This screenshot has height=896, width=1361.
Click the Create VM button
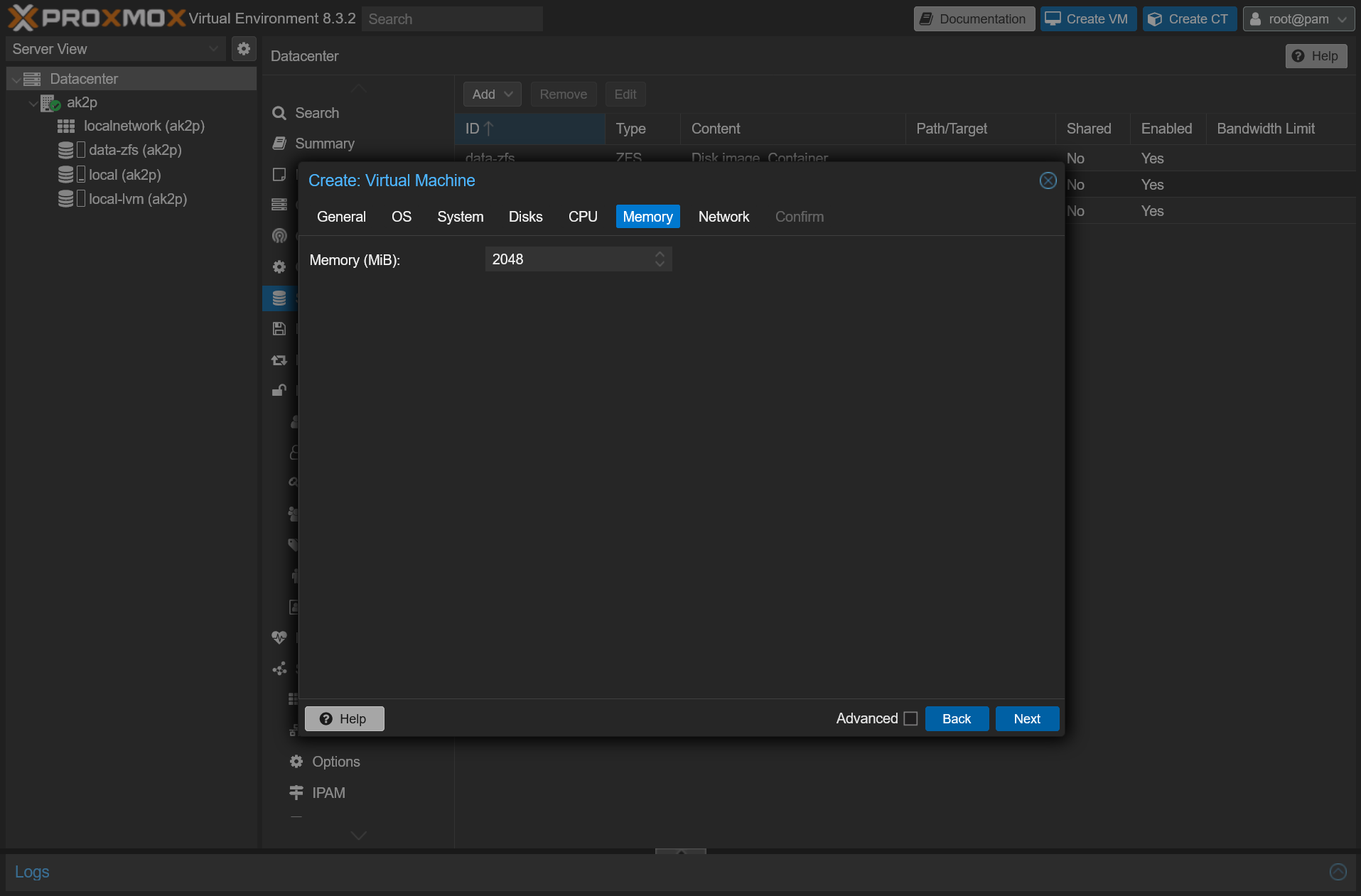(1088, 19)
